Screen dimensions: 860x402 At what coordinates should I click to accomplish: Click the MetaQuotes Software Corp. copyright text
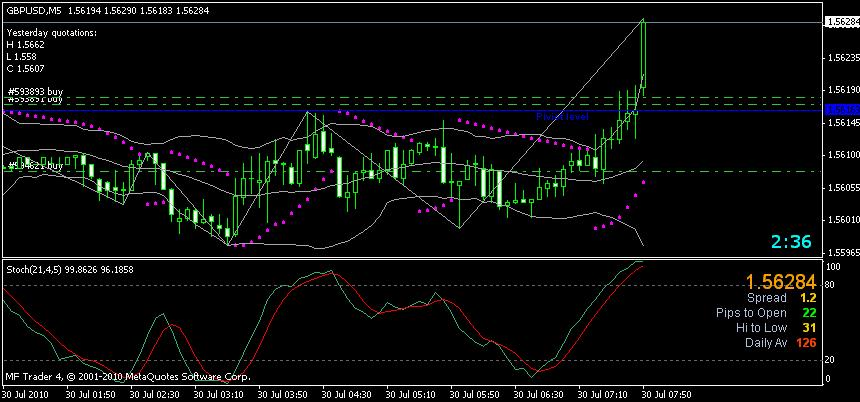pyautogui.click(x=128, y=377)
